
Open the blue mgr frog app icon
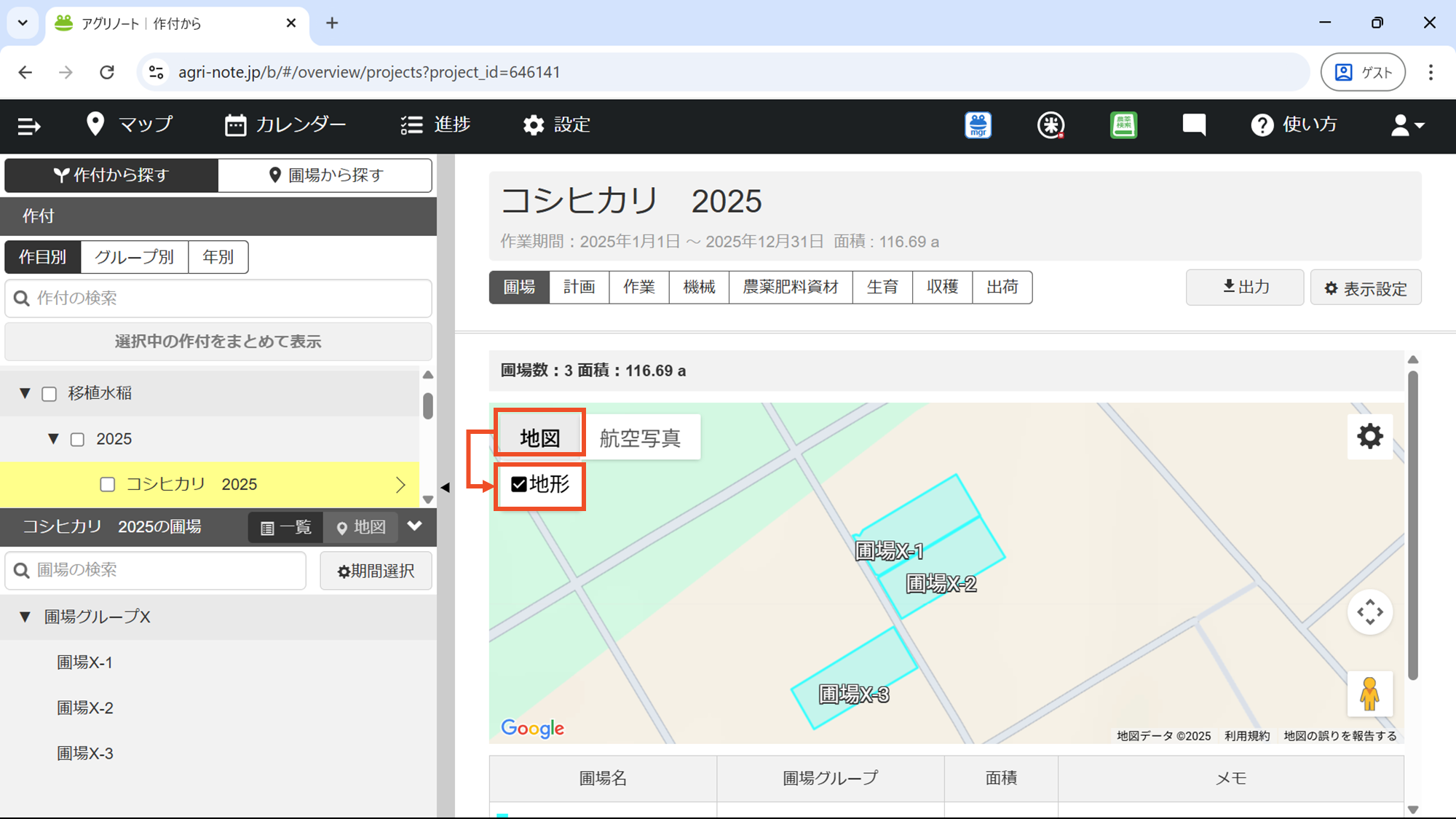tap(978, 125)
